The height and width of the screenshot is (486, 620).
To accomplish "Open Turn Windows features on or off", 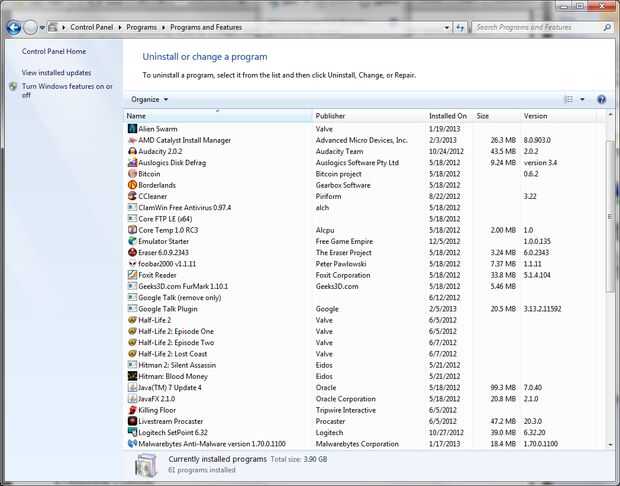I will (x=67, y=91).
